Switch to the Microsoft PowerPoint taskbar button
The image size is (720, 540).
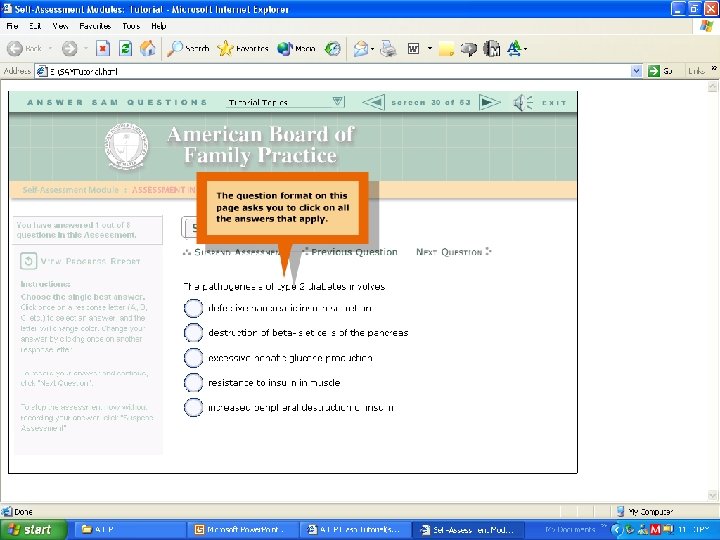(242, 529)
